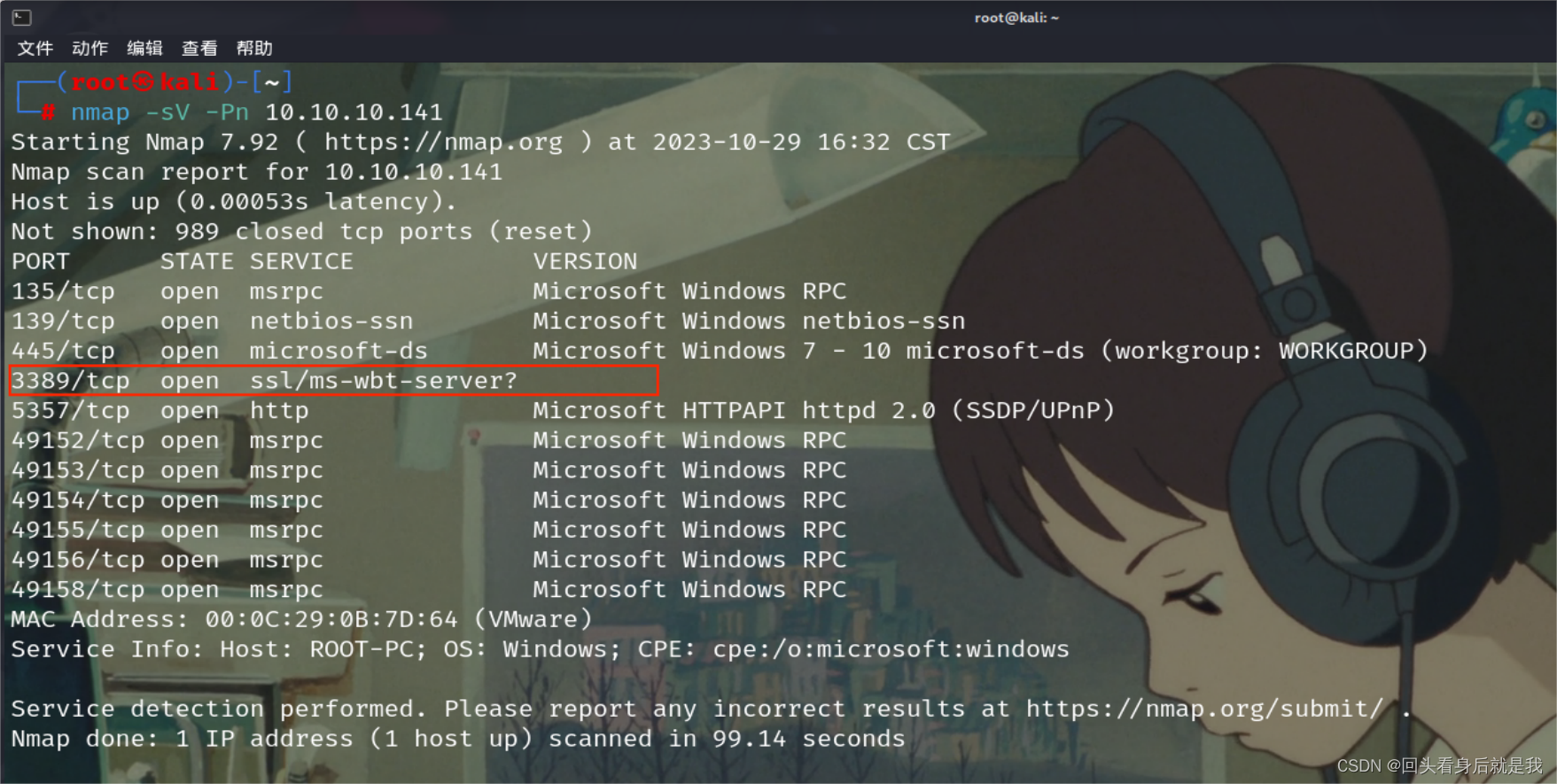Viewport: 1557px width, 784px height.
Task: Click the terminal icon in title bar
Action: point(22,17)
